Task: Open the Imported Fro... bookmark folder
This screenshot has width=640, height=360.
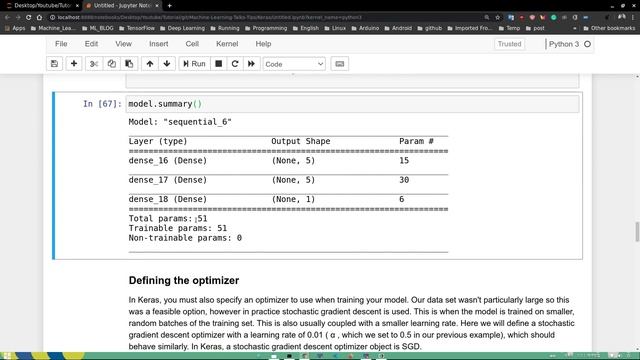Action: pyautogui.click(x=470, y=28)
